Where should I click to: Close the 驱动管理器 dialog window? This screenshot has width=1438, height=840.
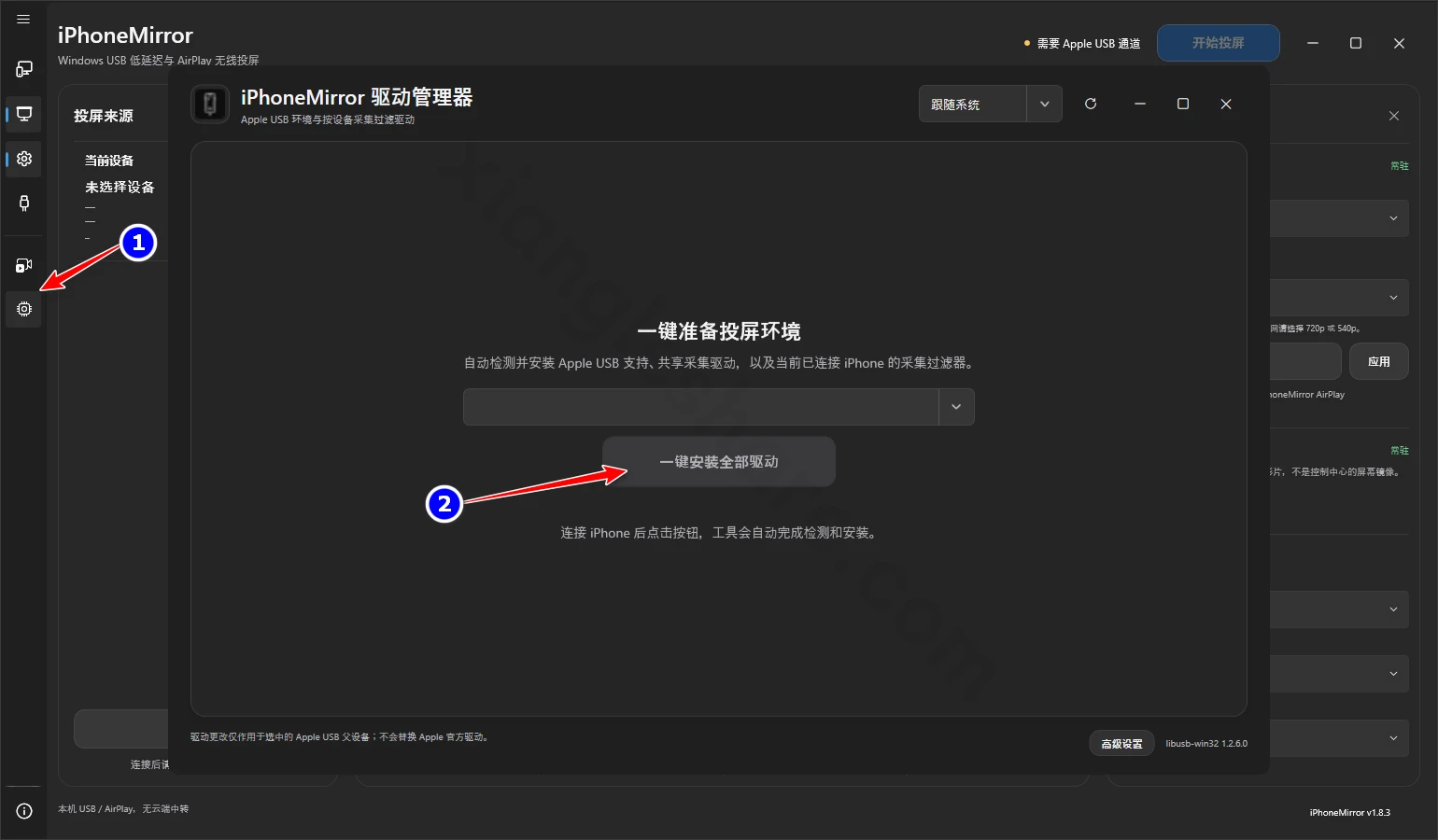pyautogui.click(x=1226, y=104)
